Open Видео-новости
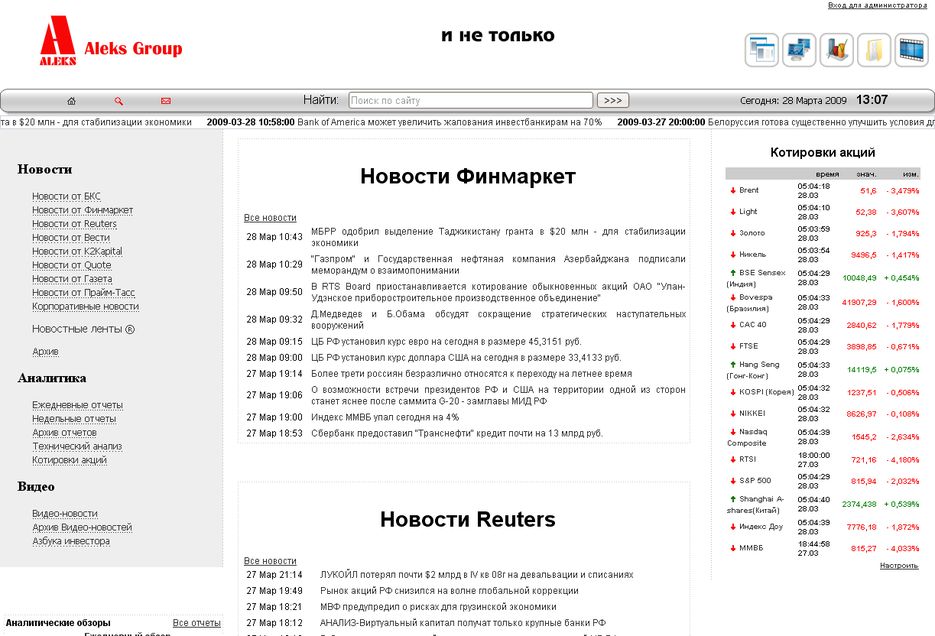Screen dimensions: 935x636 click(65, 513)
